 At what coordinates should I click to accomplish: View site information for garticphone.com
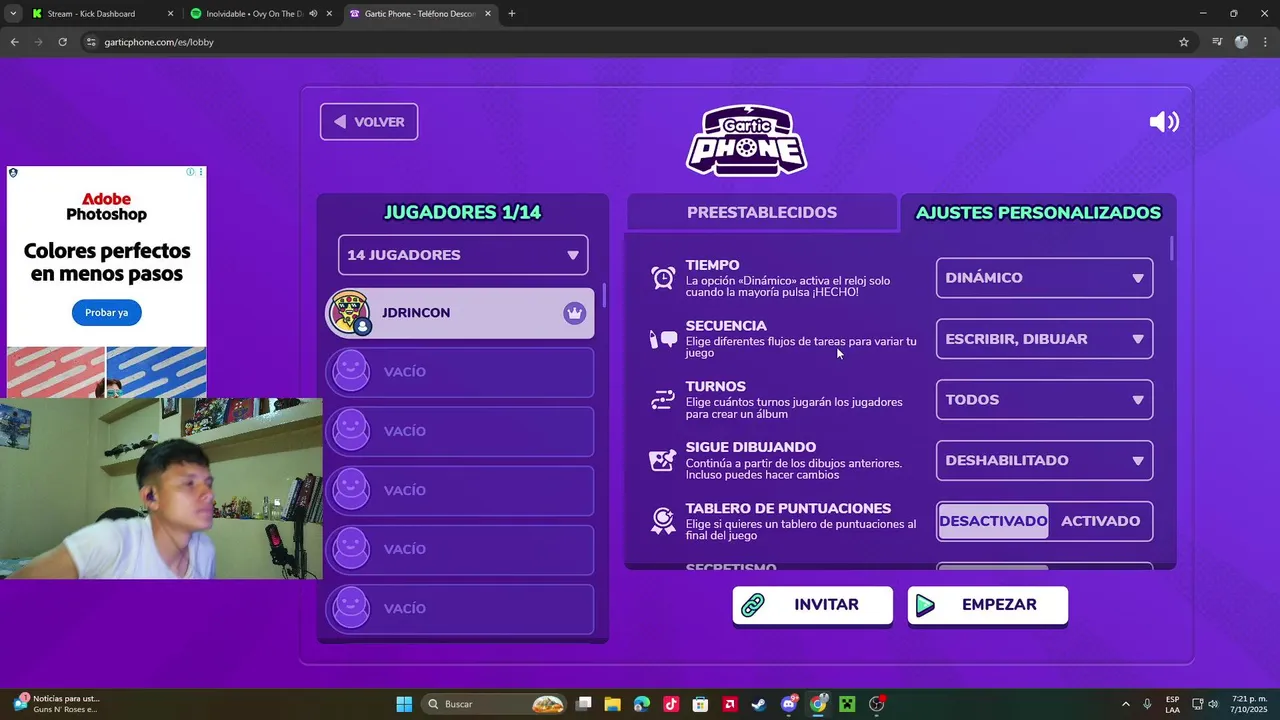[91, 42]
